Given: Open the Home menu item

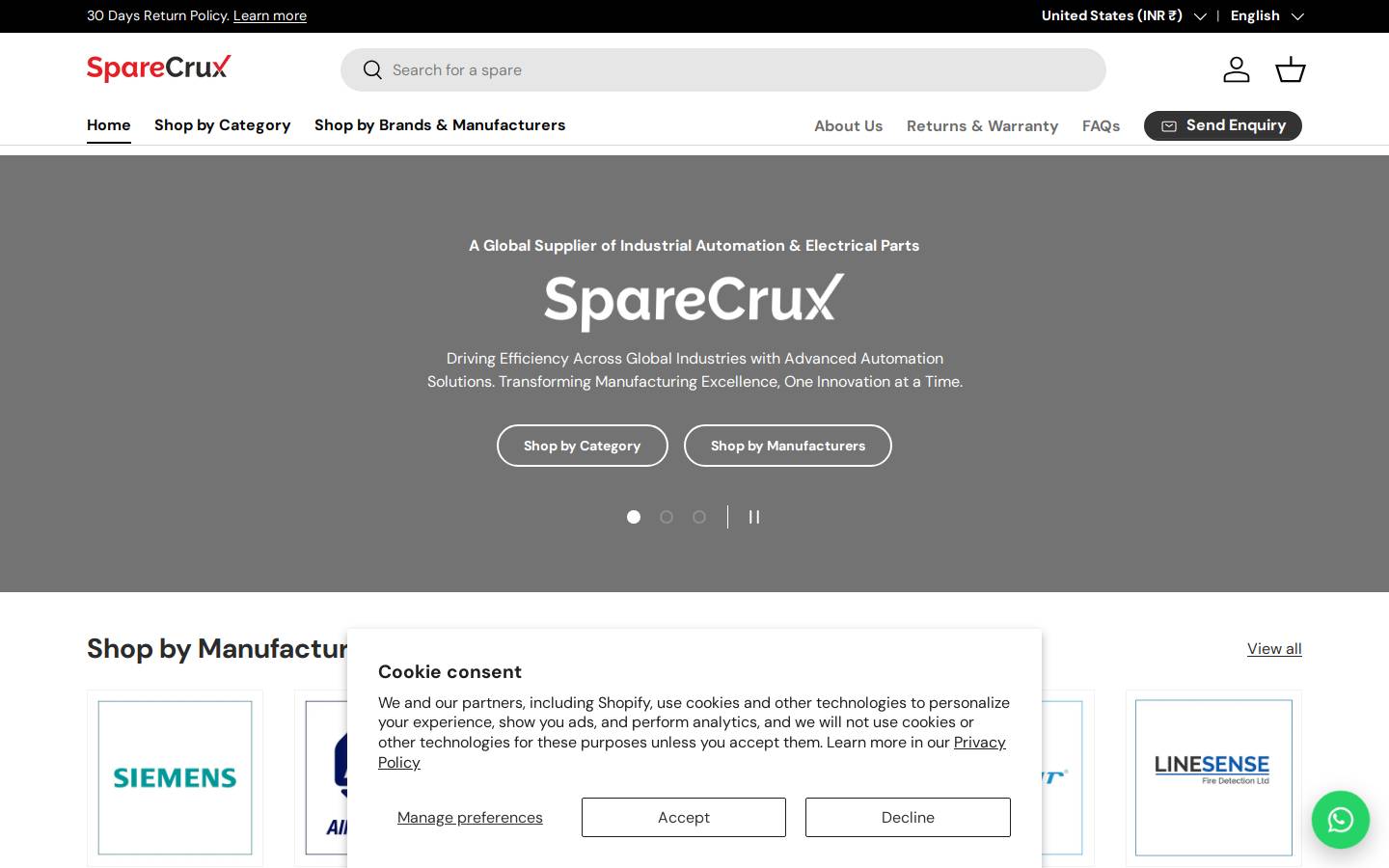Looking at the screenshot, I should coord(109,125).
